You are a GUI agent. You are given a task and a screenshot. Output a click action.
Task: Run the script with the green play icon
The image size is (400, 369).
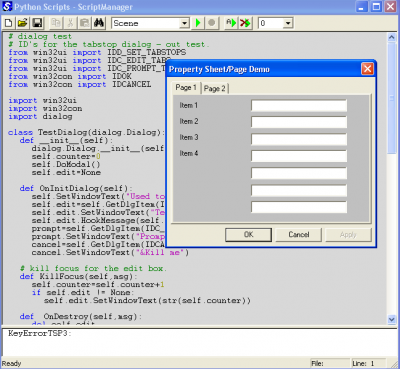point(198,23)
